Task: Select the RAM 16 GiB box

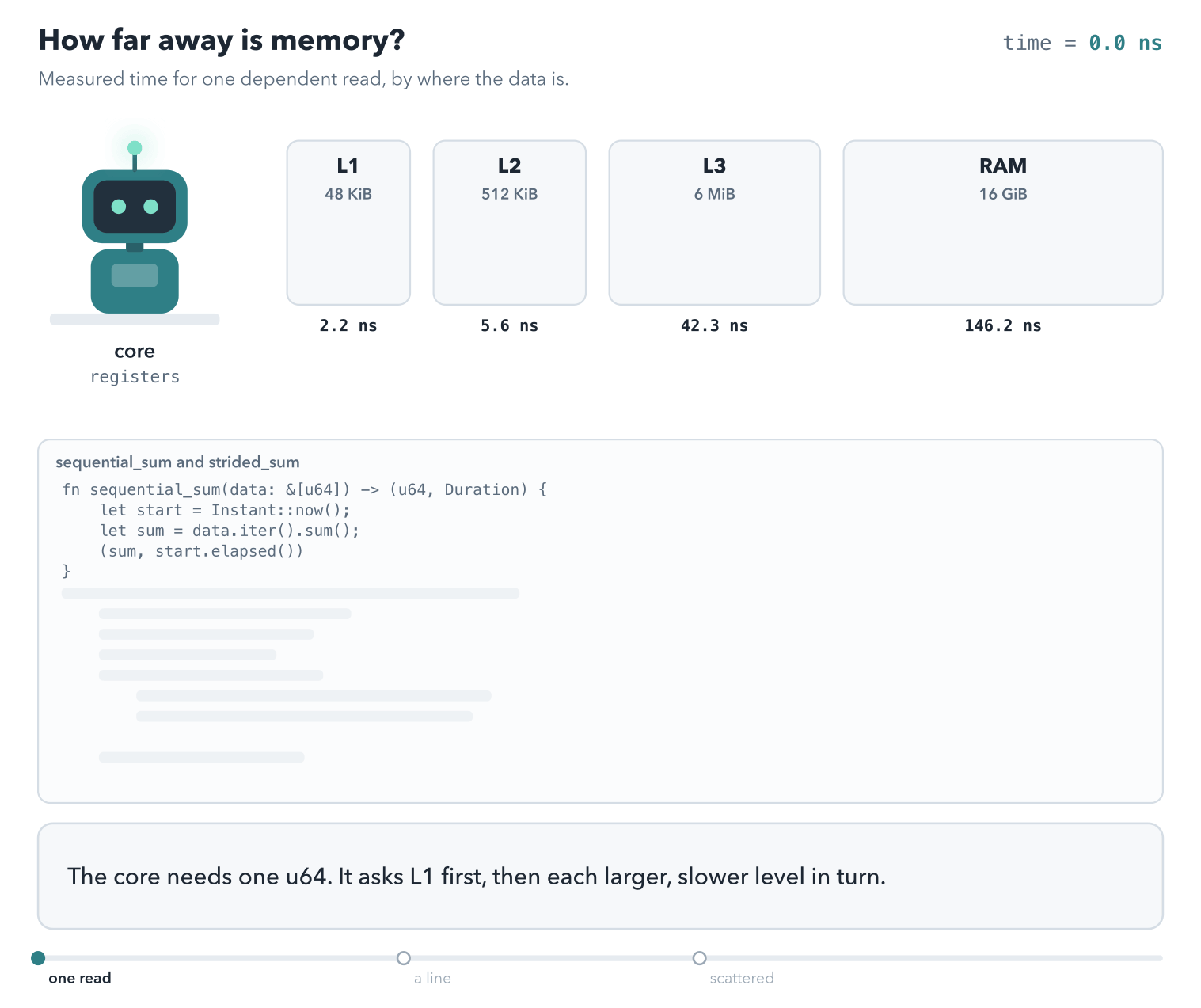Action: (x=1003, y=223)
